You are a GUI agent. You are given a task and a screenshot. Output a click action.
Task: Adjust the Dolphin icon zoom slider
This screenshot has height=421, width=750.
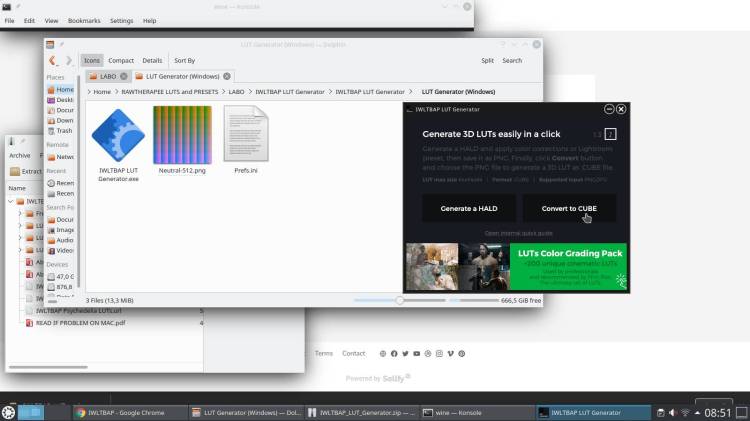(x=399, y=300)
